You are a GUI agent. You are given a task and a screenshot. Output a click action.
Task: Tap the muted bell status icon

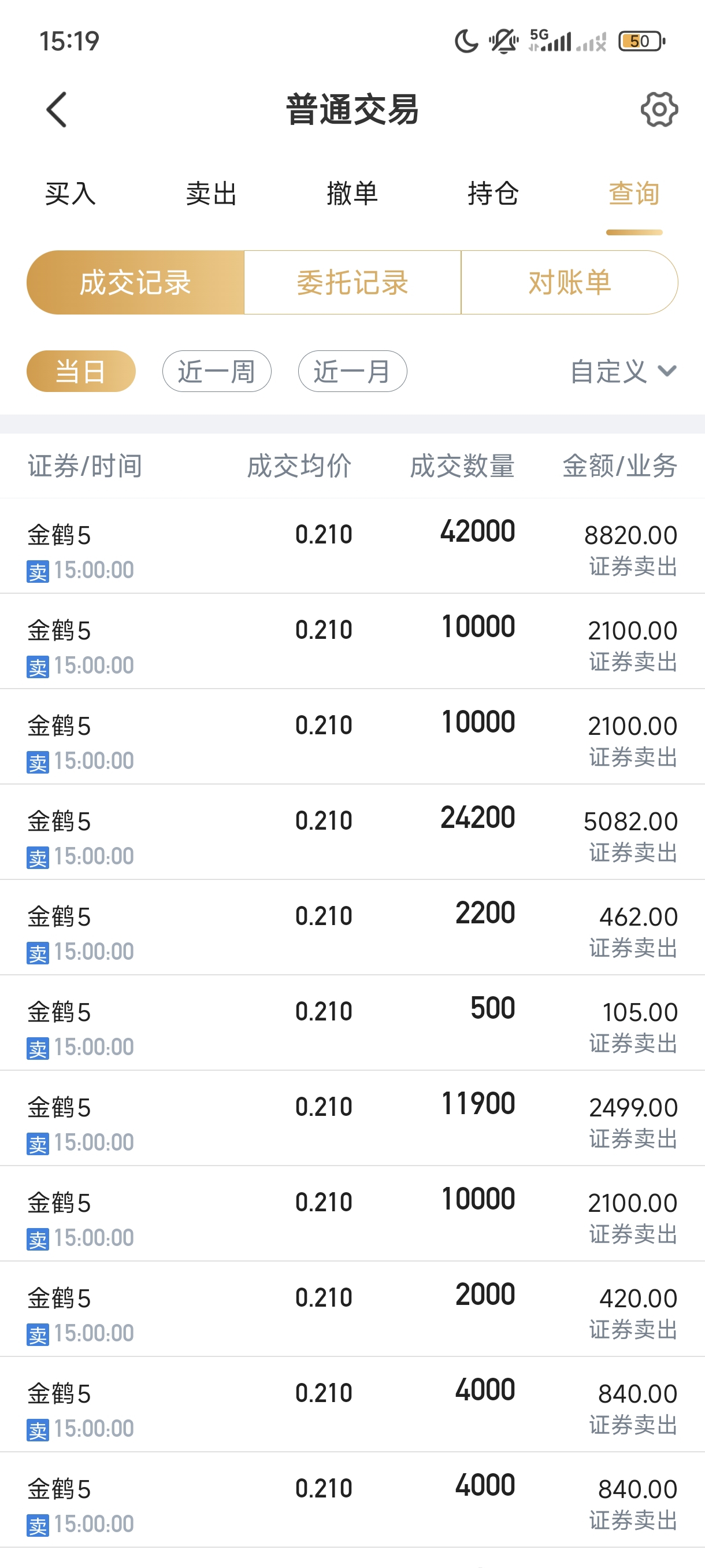coord(503,42)
